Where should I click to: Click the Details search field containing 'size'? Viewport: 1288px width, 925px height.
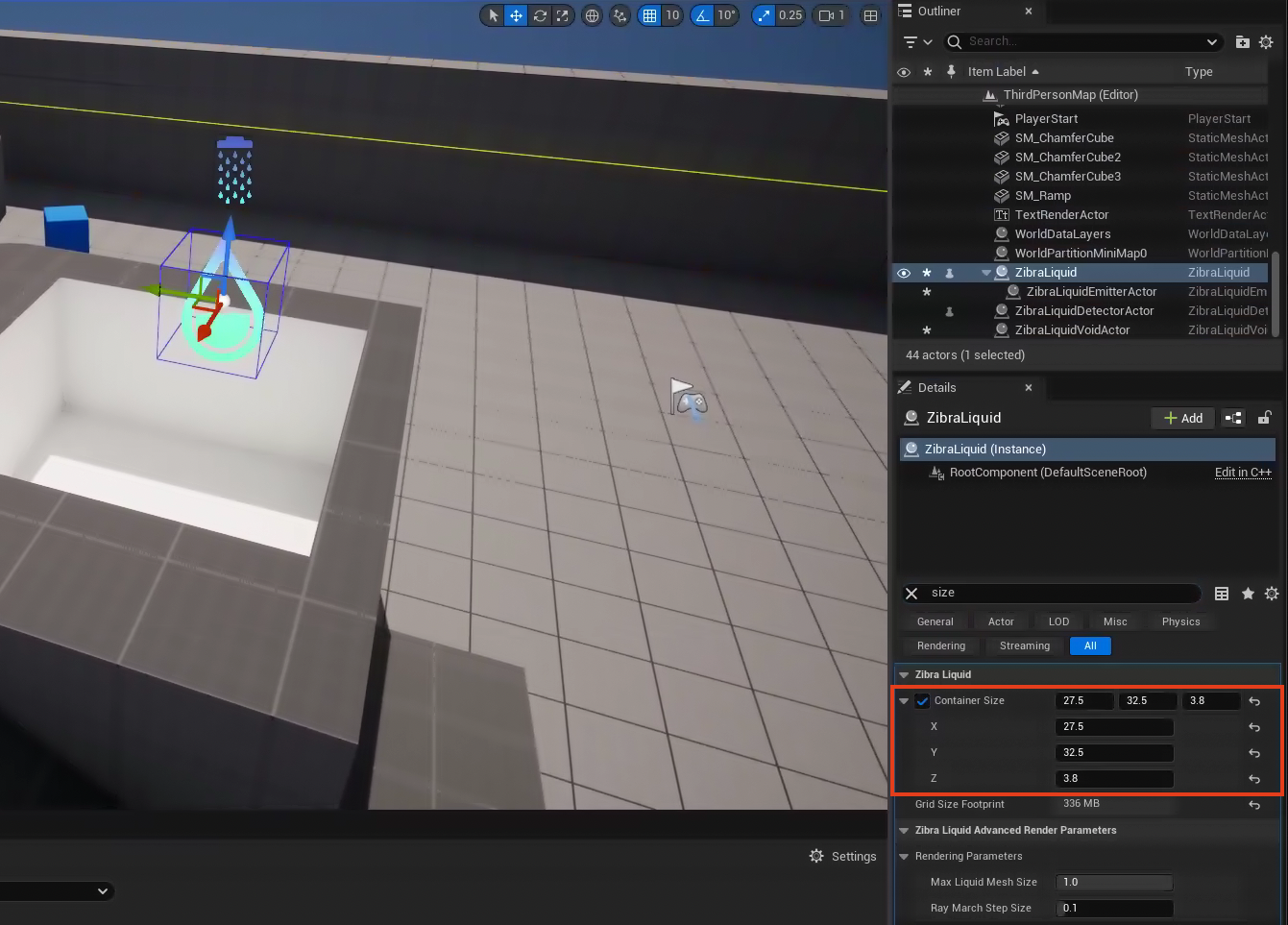pyautogui.click(x=1062, y=593)
